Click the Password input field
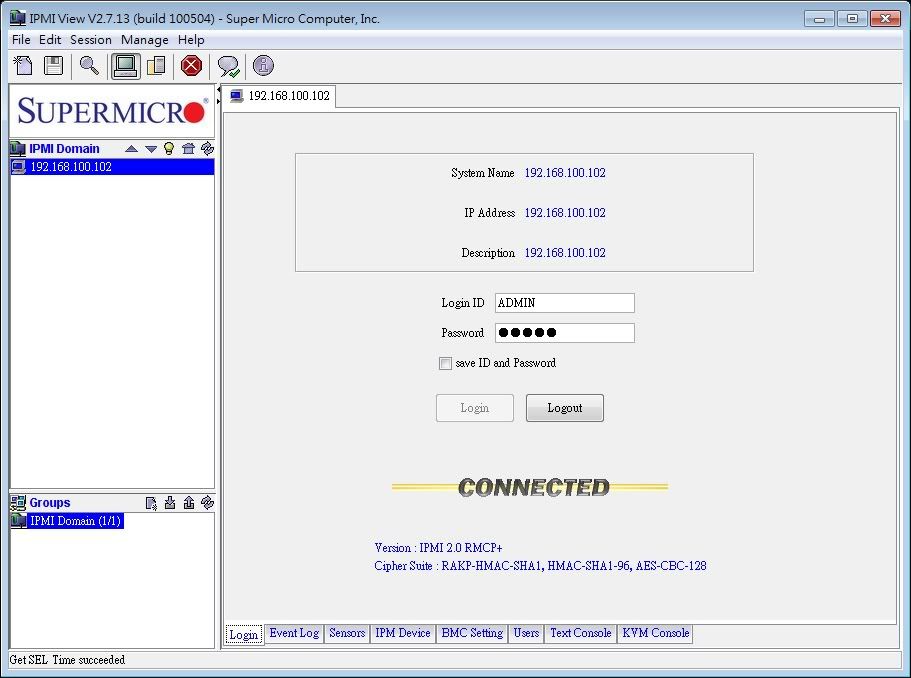Viewport: 911px width, 678px height. 565,333
